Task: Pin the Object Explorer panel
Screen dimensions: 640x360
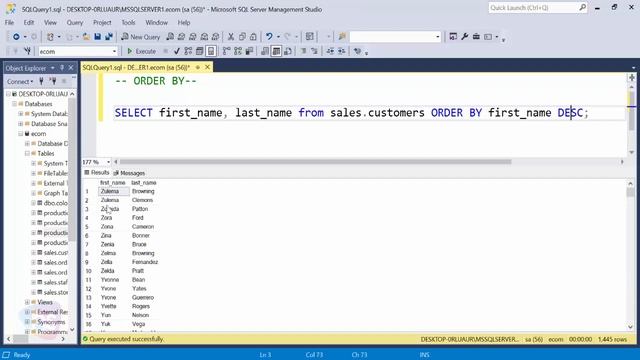Action: pos(62,68)
